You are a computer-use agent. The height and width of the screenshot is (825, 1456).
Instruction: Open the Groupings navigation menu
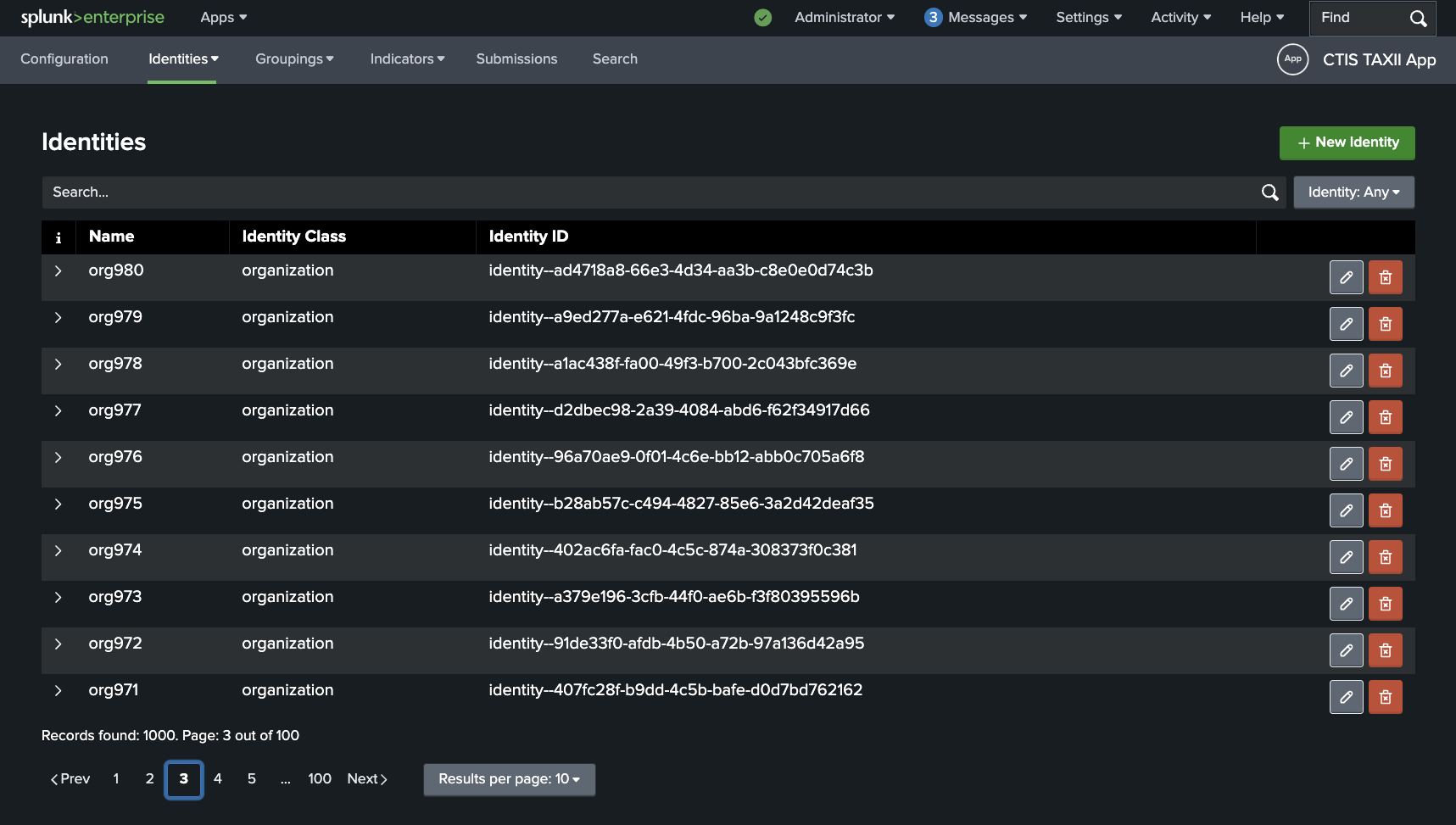pos(294,59)
